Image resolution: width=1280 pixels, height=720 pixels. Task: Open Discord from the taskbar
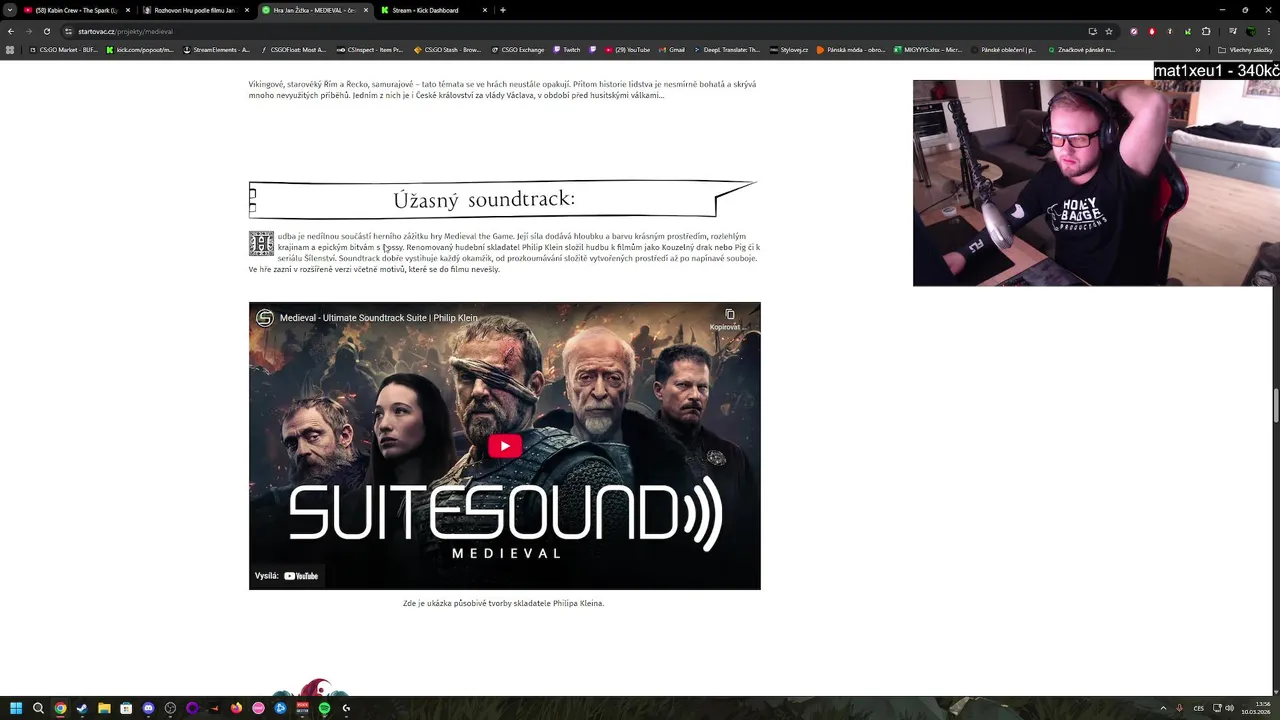(x=148, y=708)
